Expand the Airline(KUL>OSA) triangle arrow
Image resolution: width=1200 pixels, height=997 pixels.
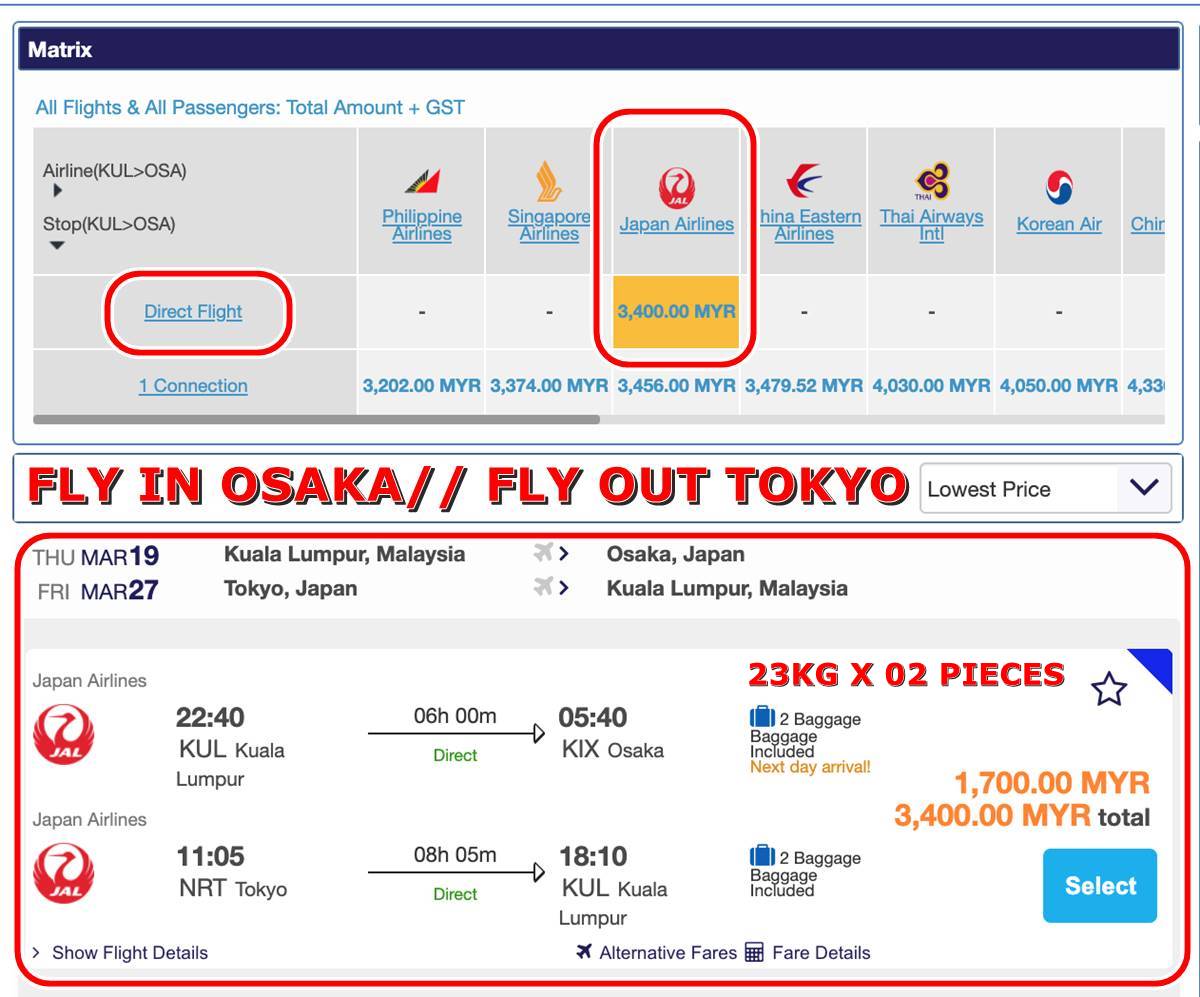[x=58, y=190]
